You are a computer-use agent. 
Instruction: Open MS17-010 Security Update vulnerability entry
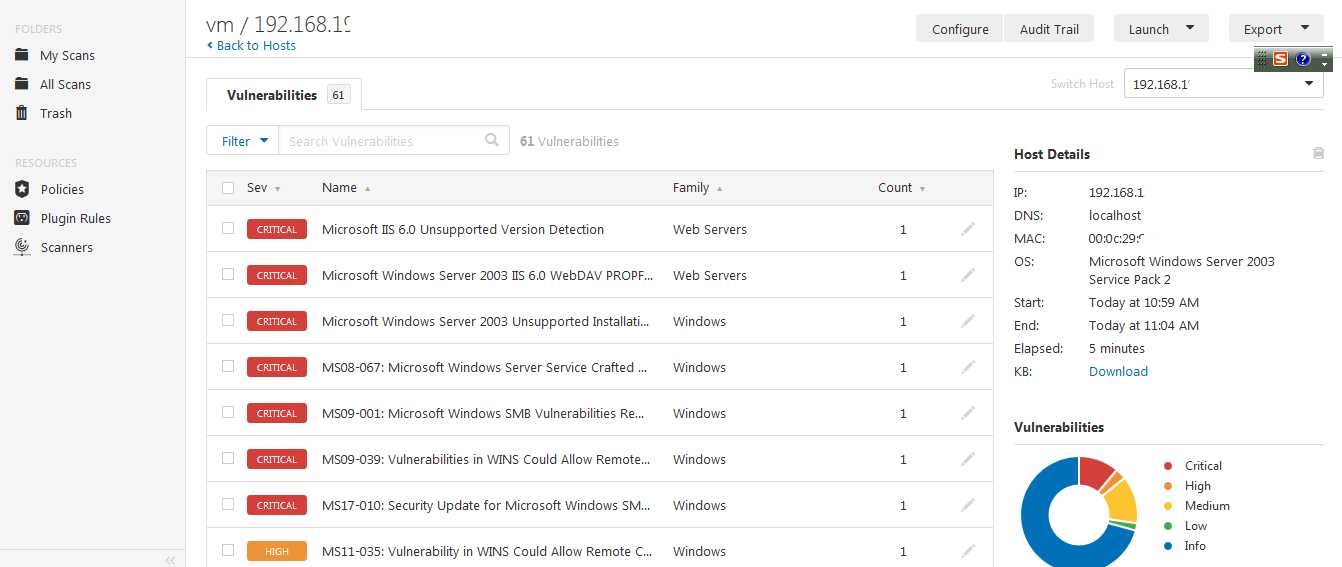[x=487, y=505]
